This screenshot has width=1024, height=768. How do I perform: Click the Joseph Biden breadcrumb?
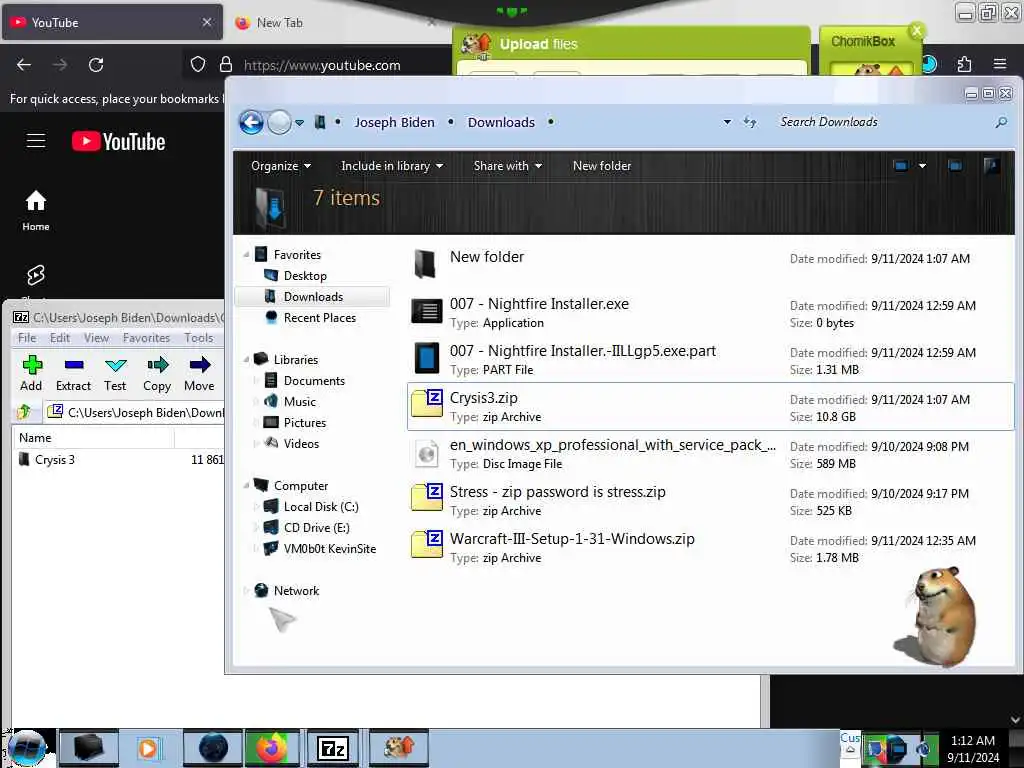(x=394, y=122)
